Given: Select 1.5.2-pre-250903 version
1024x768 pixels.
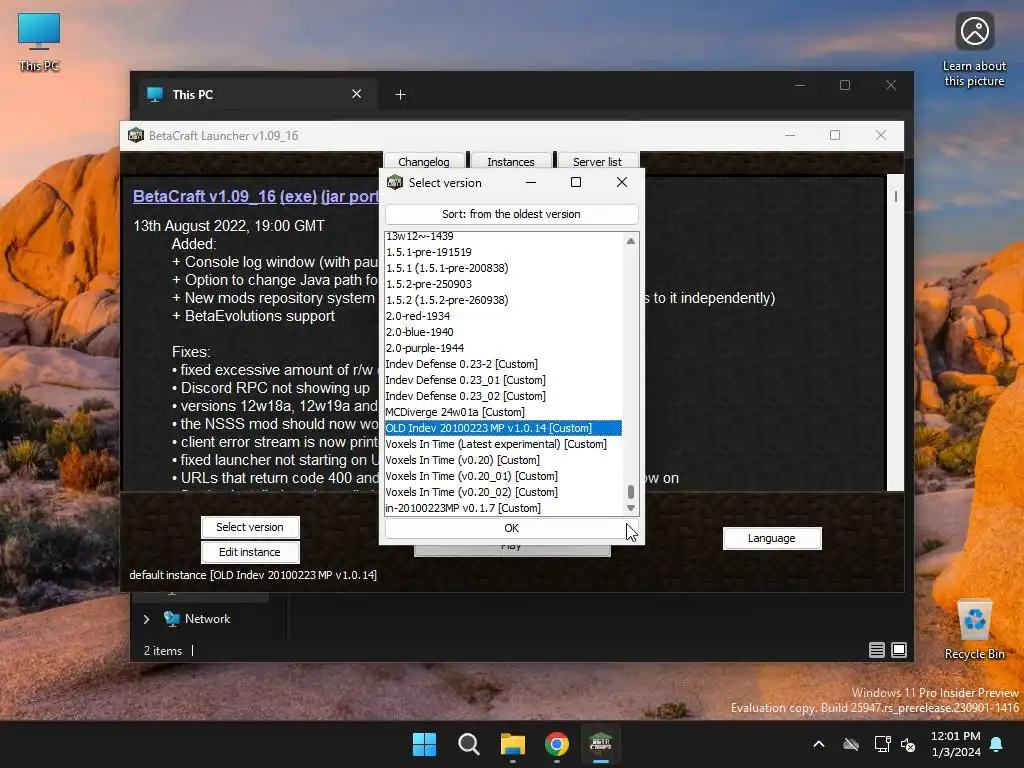Looking at the screenshot, I should point(503,284).
